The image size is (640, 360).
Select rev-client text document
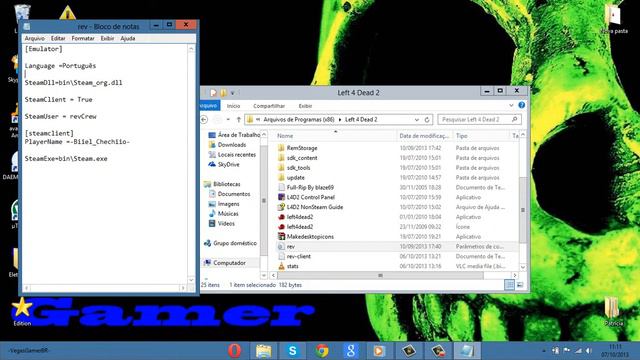[x=294, y=256]
